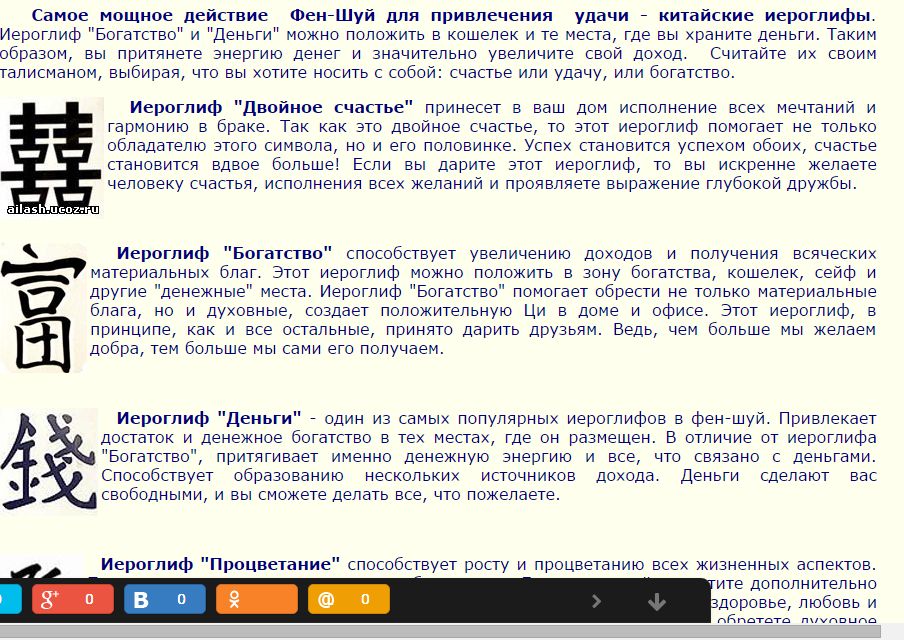
Task: Click the light blue share button at far left
Action: 8,599
